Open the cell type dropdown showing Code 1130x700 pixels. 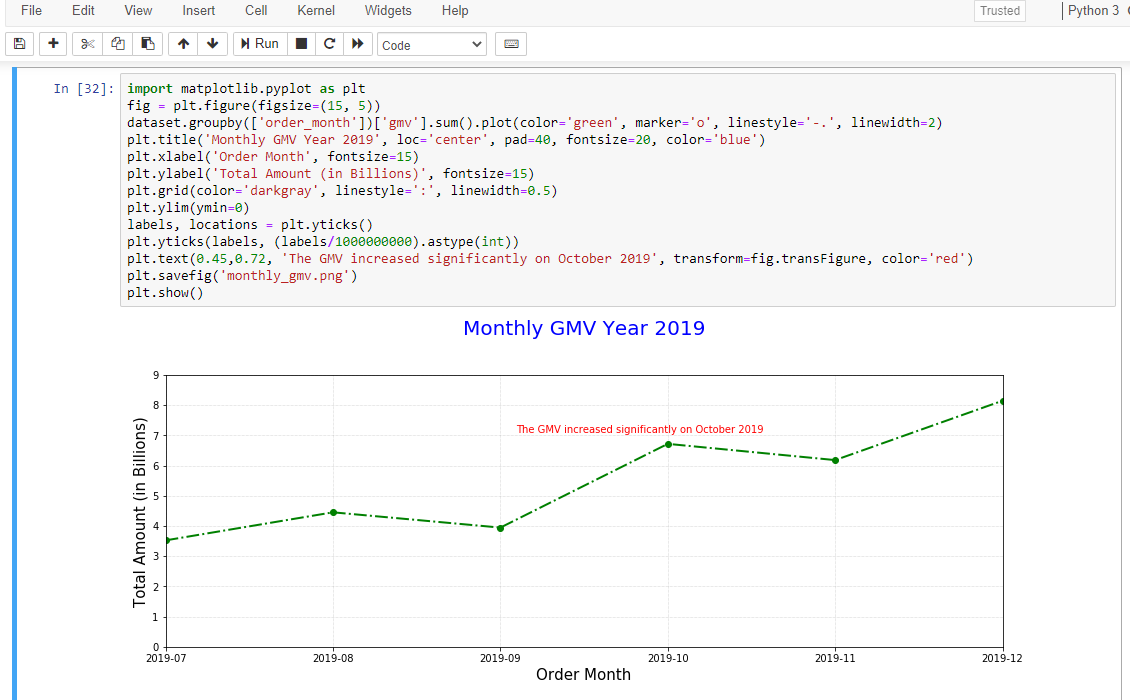pyautogui.click(x=431, y=43)
